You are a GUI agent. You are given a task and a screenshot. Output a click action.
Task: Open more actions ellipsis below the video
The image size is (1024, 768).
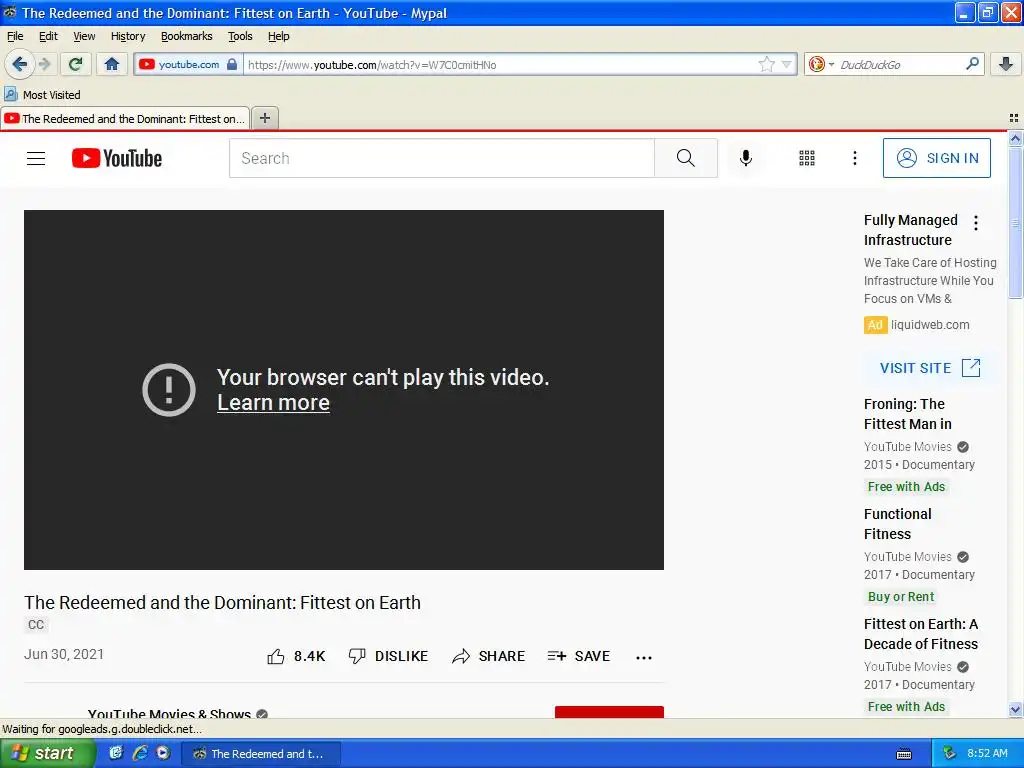coord(644,658)
